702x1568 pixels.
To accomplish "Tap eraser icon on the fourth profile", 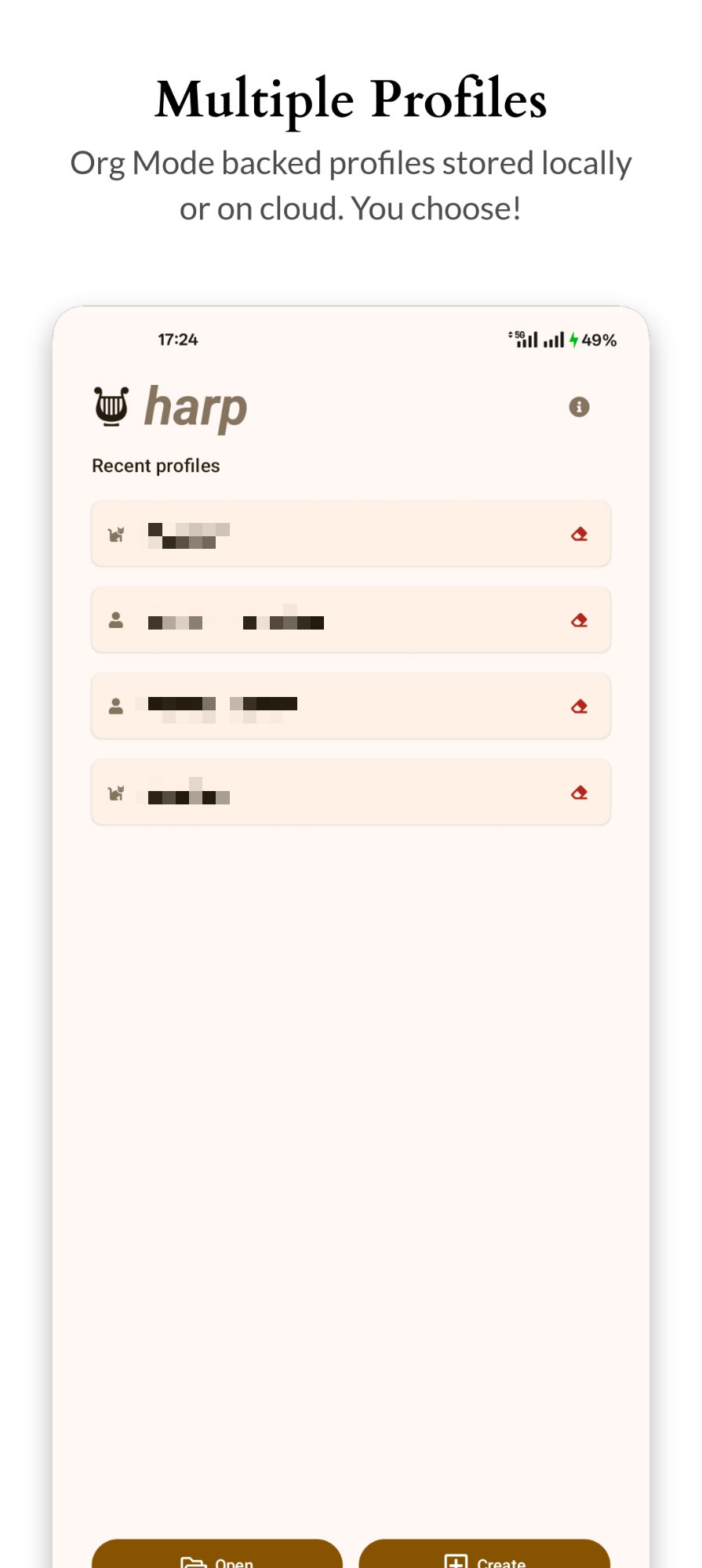I will [579, 793].
